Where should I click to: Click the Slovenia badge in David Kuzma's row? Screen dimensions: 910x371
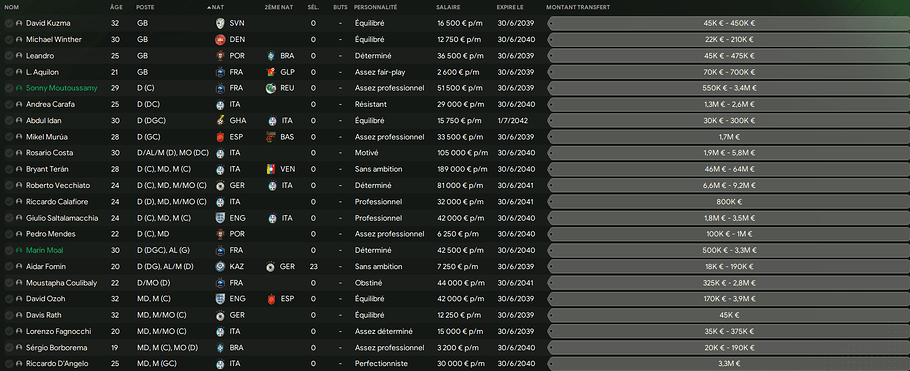tap(219, 23)
